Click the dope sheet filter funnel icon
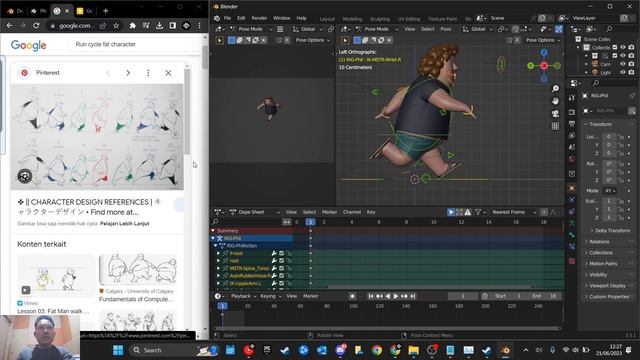Image resolution: width=640 pixels, height=360 pixels. [478, 212]
